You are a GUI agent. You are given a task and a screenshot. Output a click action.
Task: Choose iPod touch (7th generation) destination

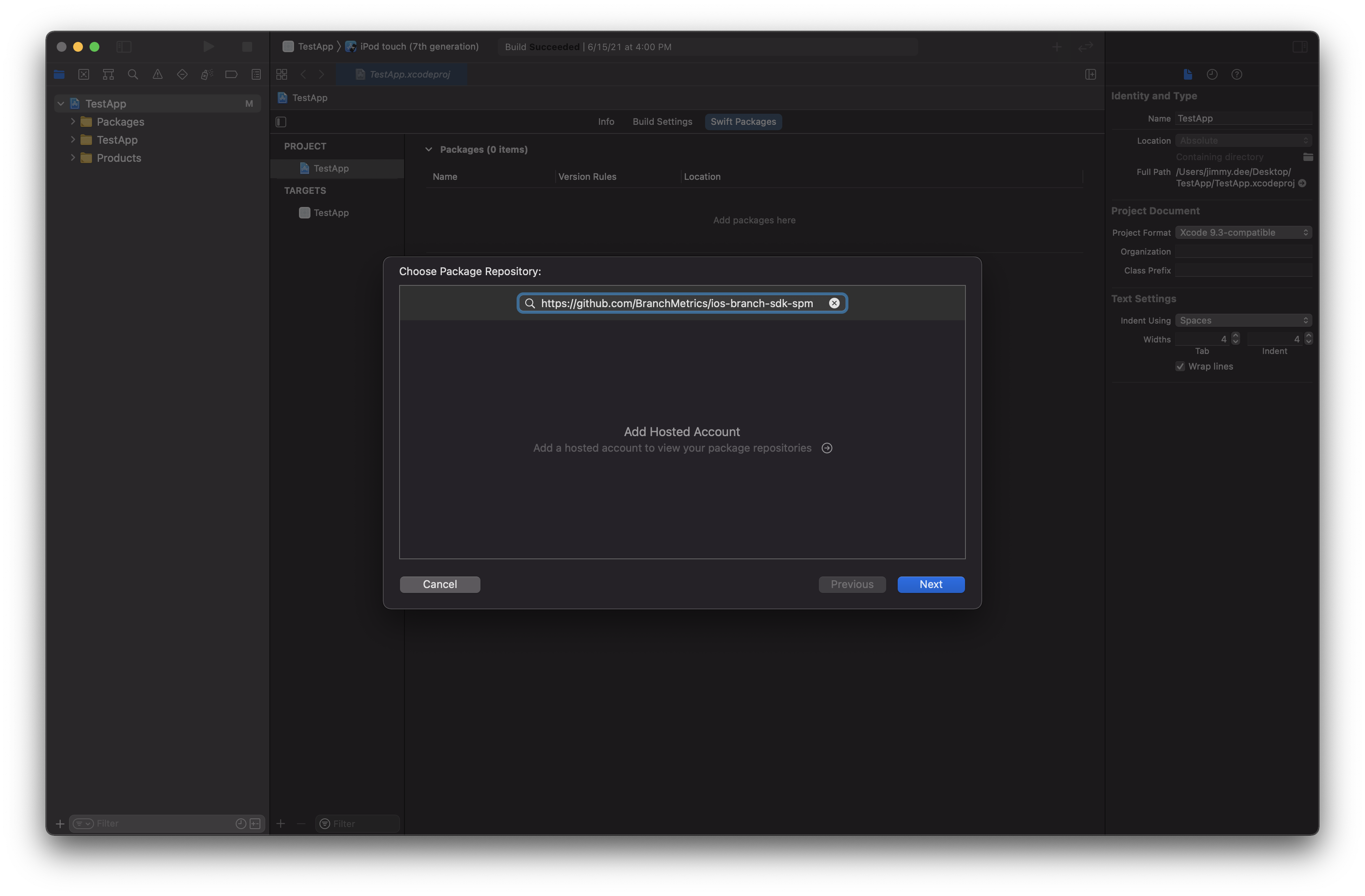(x=412, y=46)
